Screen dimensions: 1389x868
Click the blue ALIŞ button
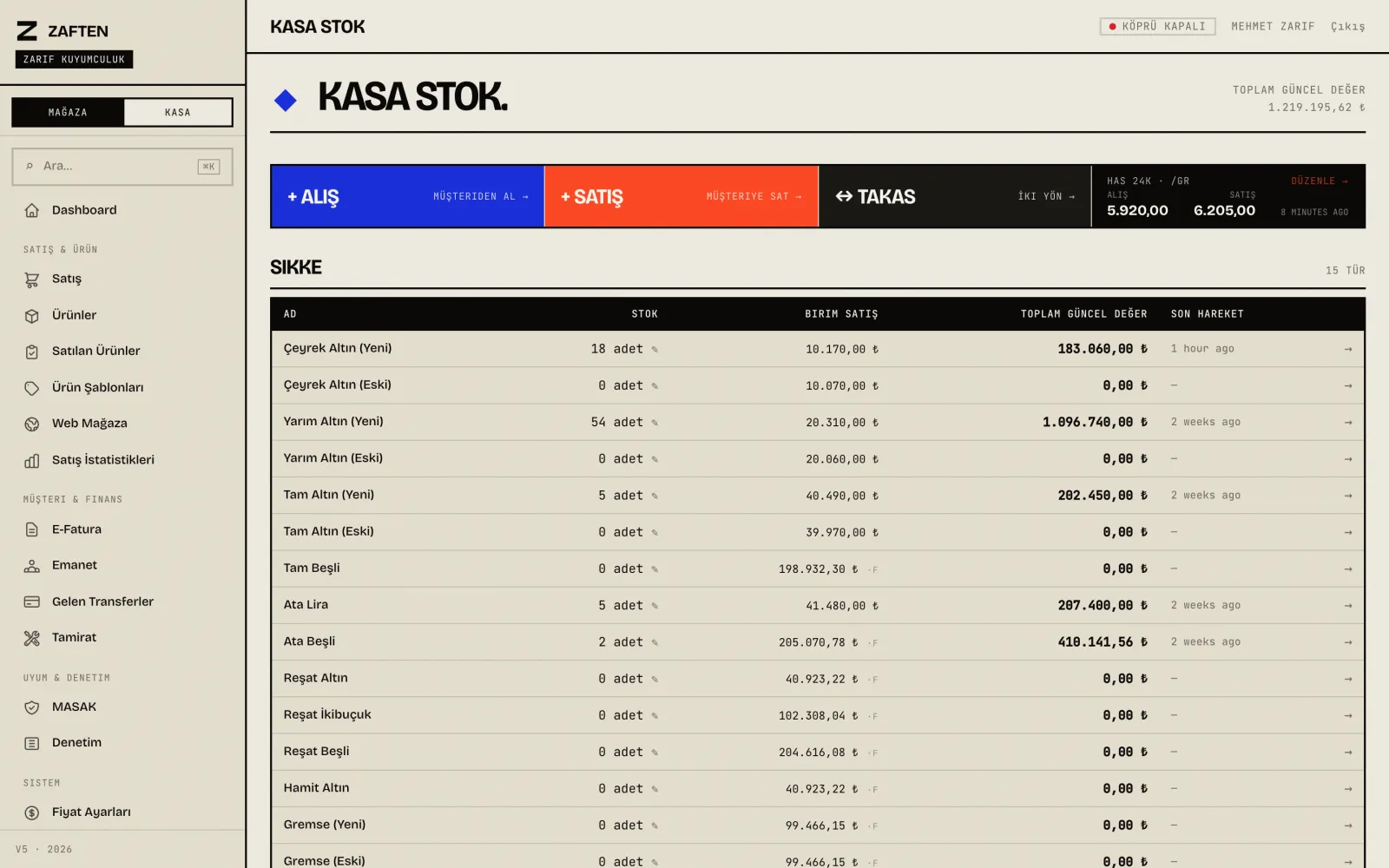click(x=408, y=196)
